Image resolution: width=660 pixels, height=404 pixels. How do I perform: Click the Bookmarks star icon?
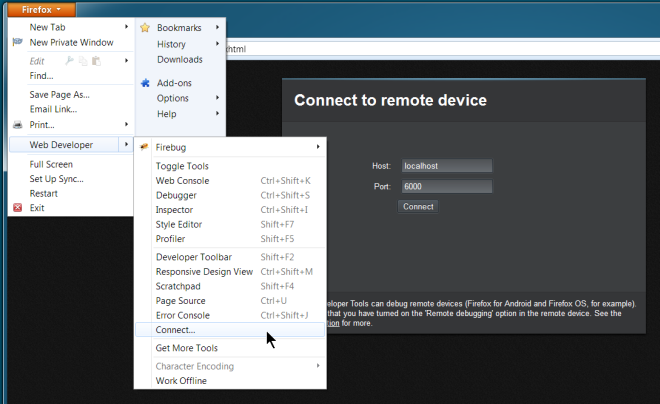point(145,28)
